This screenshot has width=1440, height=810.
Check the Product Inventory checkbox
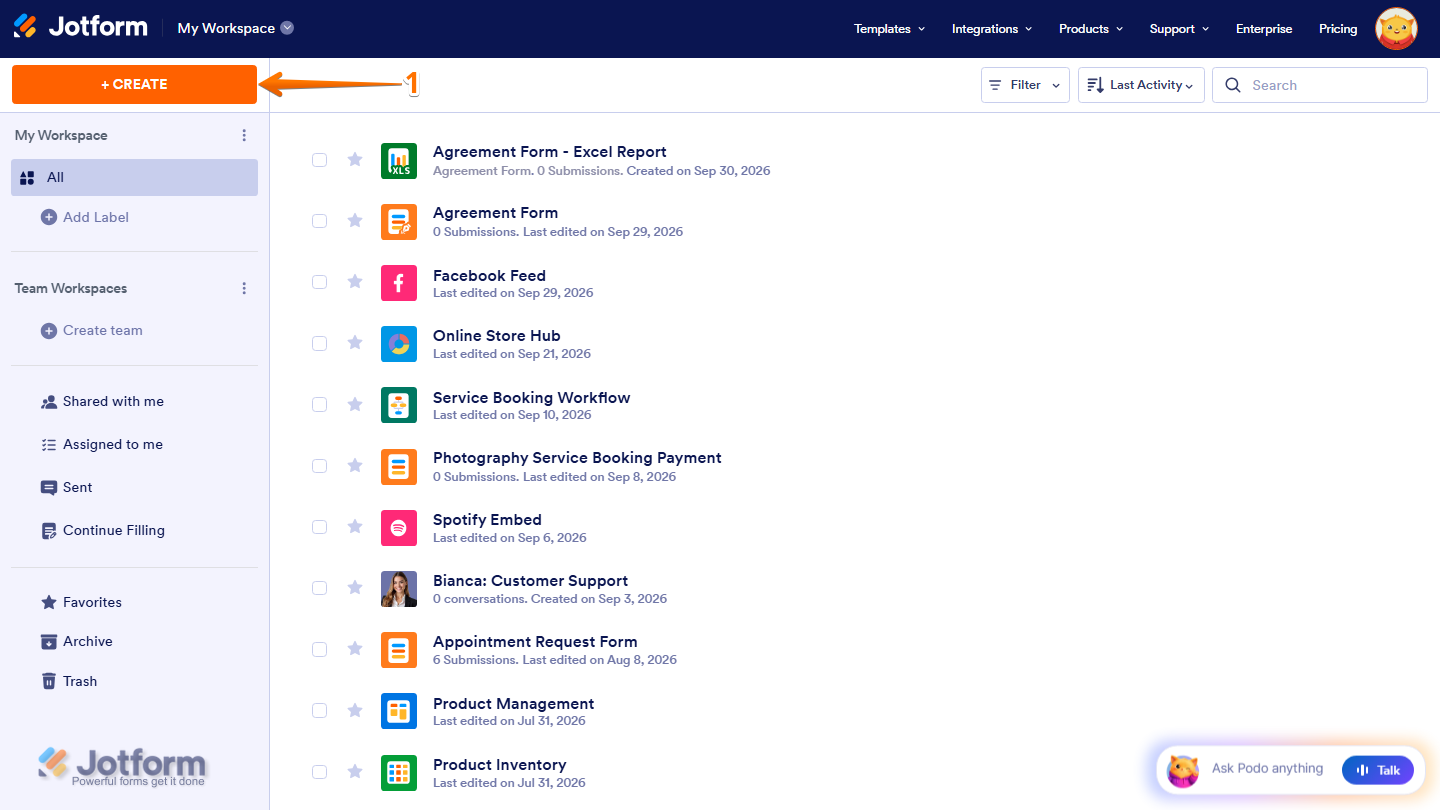(319, 772)
